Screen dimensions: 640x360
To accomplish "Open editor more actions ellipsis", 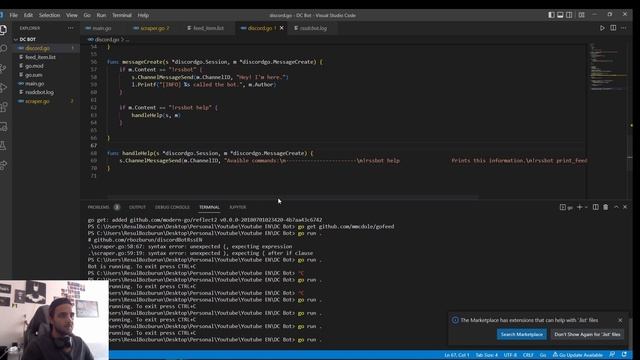I will pyautogui.click(x=624, y=28).
